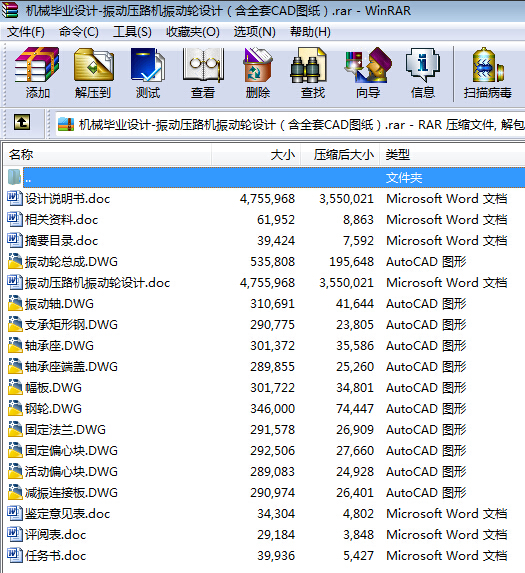
Task: Select the file name 活动偏心块.DWG
Action: [x=71, y=472]
